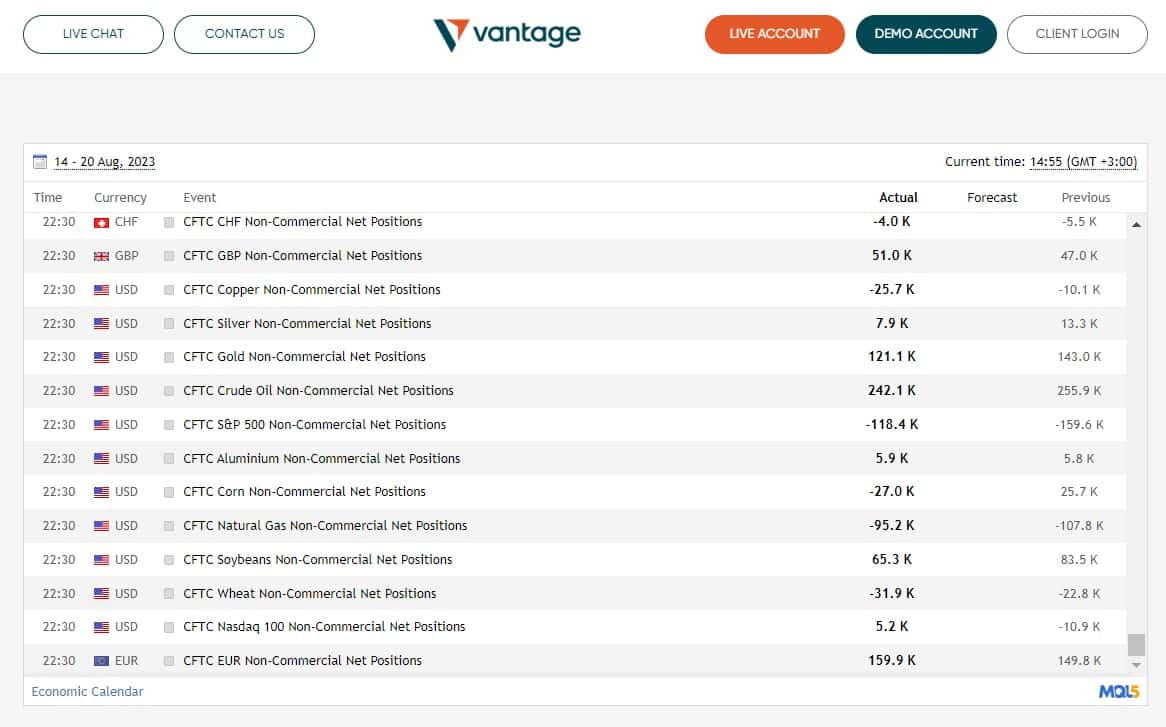Open CFTC CHF Non-Commercial Net Positions event

point(303,222)
